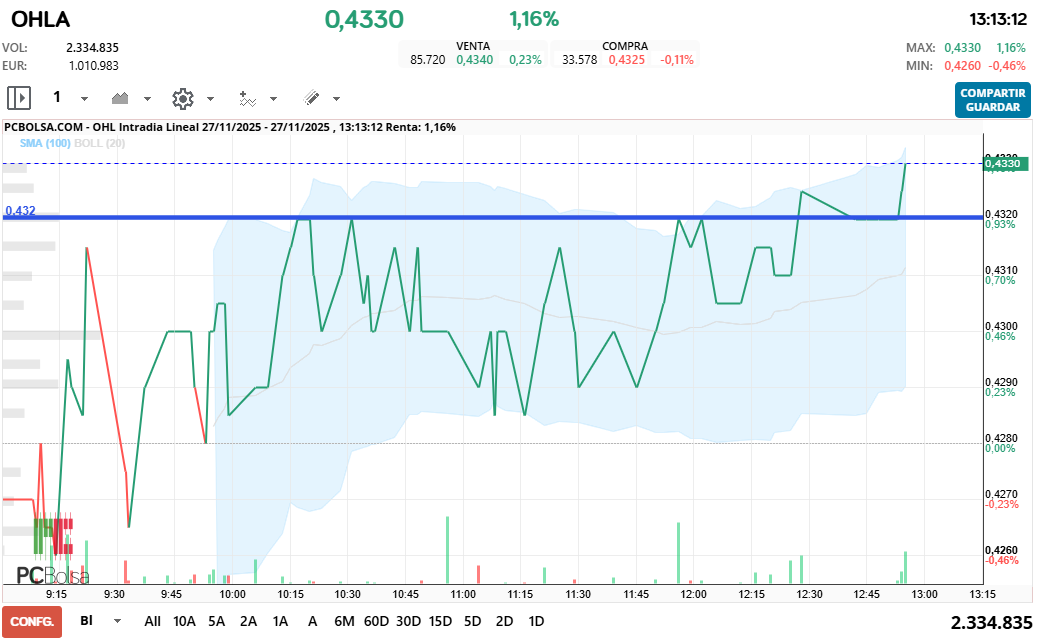Open the BI dropdown arrow
1046x643 pixels.
click(x=118, y=621)
